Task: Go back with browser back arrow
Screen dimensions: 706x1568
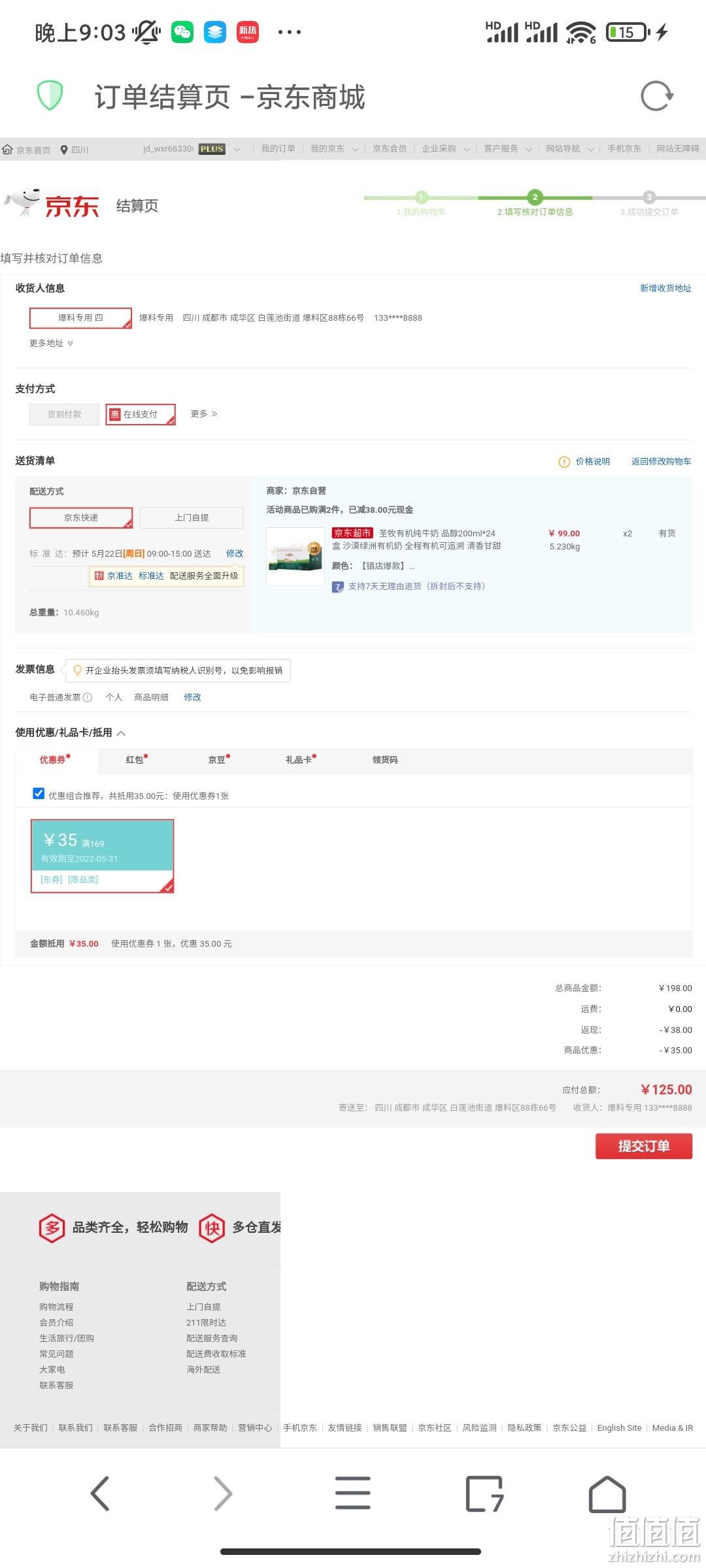Action: click(100, 1494)
